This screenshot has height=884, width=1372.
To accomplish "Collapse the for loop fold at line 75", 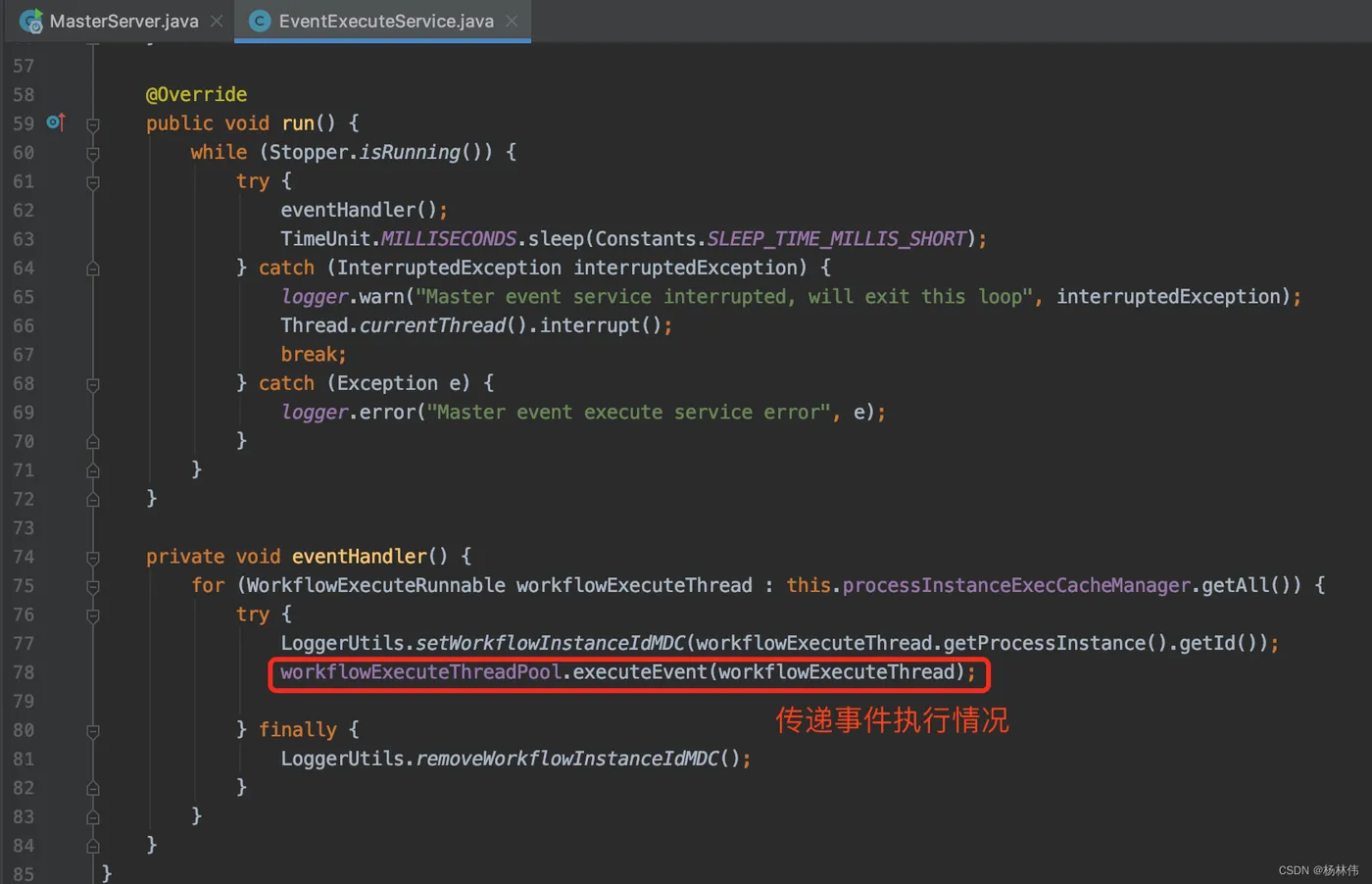I will tap(93, 586).
